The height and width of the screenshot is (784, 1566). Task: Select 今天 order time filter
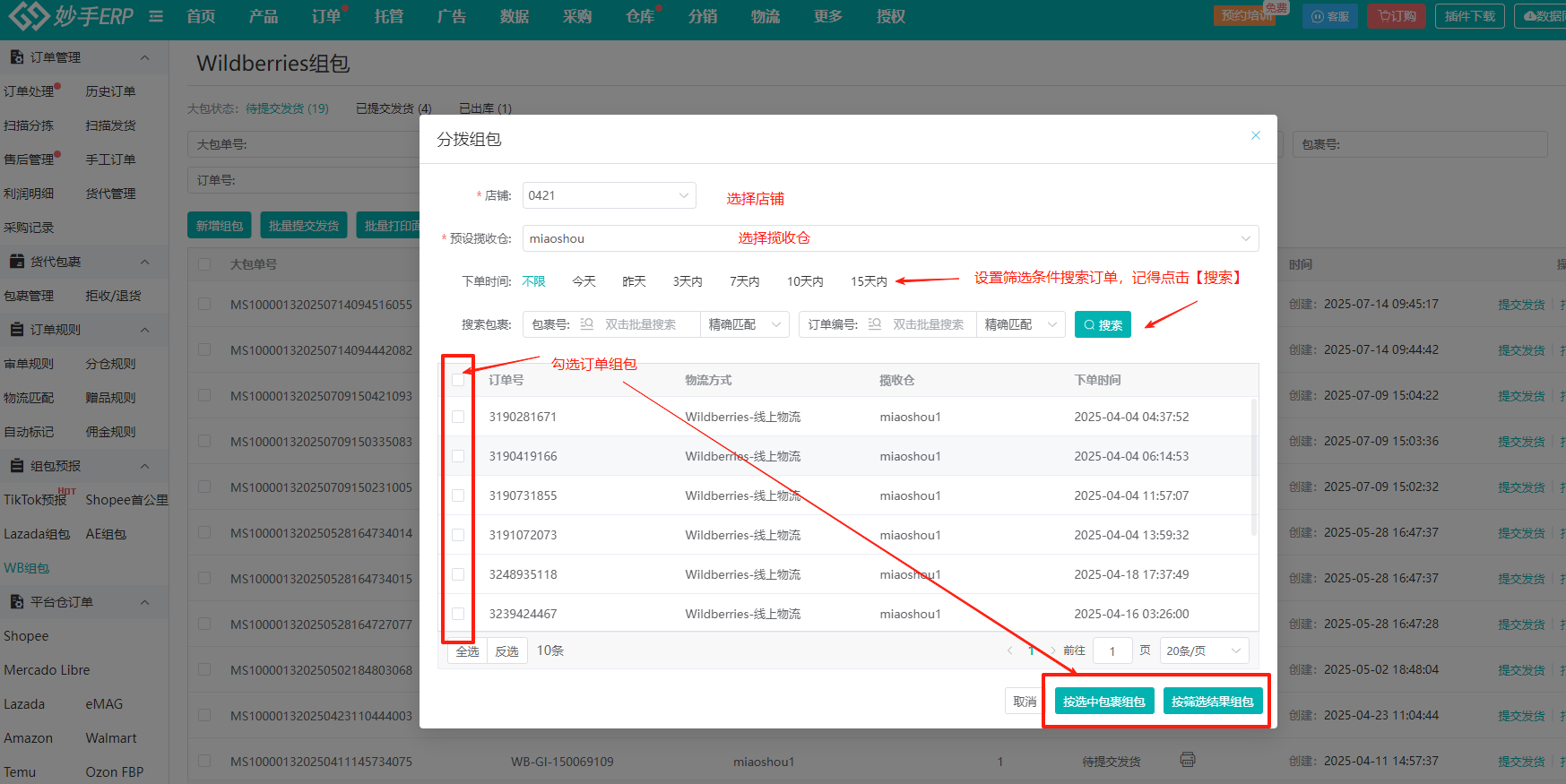(584, 281)
